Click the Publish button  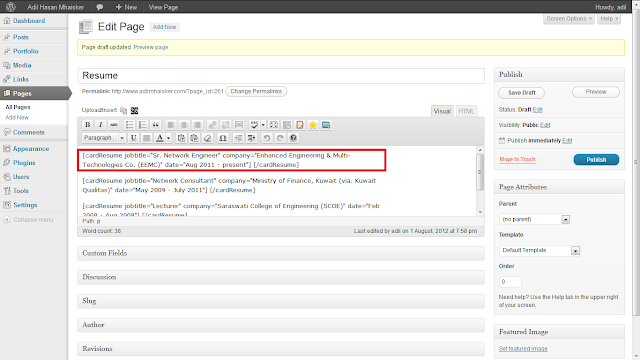[x=596, y=160]
